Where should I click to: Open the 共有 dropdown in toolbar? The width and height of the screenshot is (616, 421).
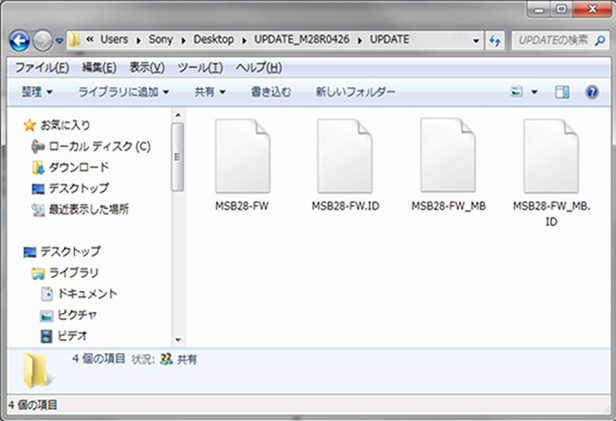coord(209,92)
